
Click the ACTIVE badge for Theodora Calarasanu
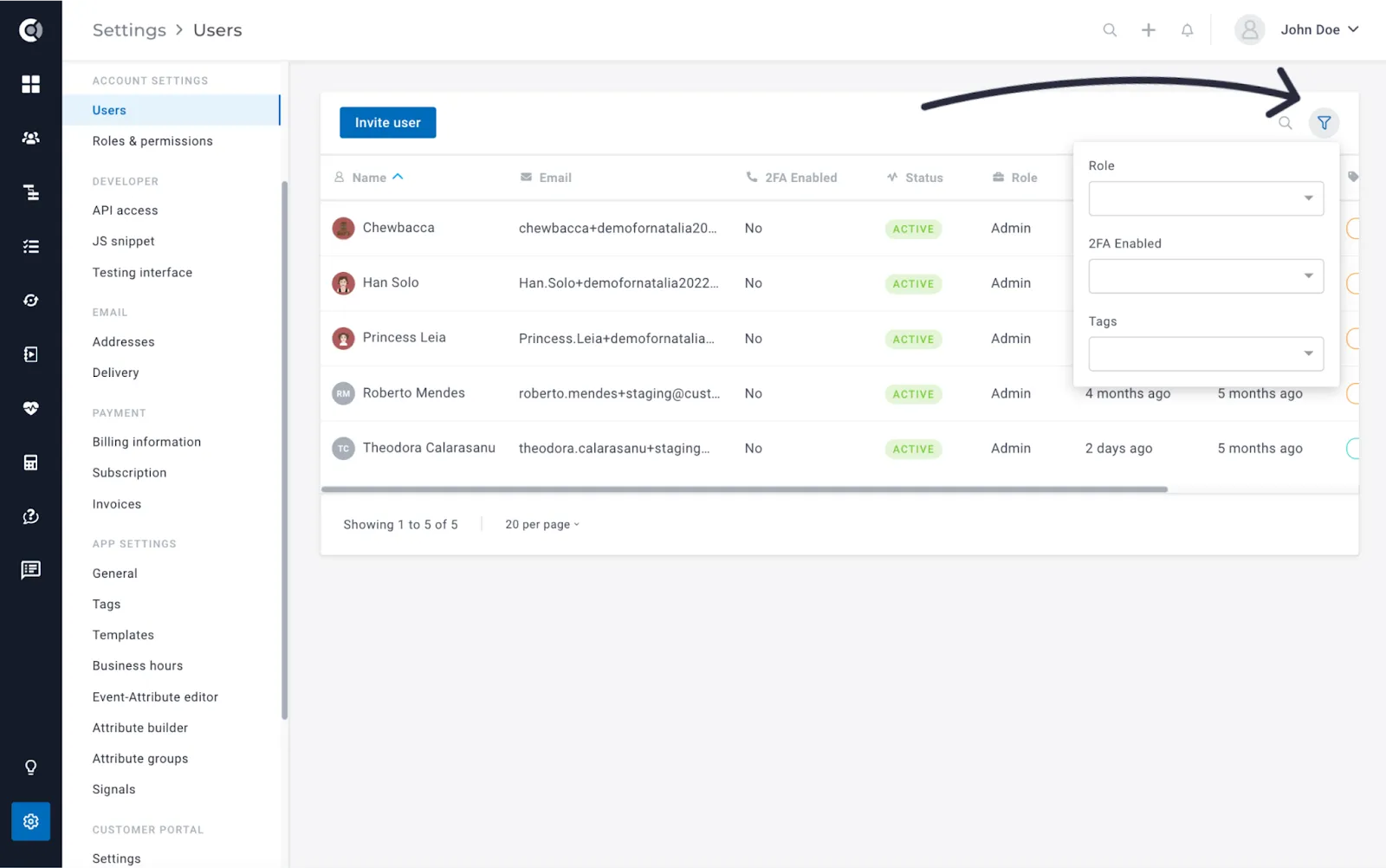913,449
